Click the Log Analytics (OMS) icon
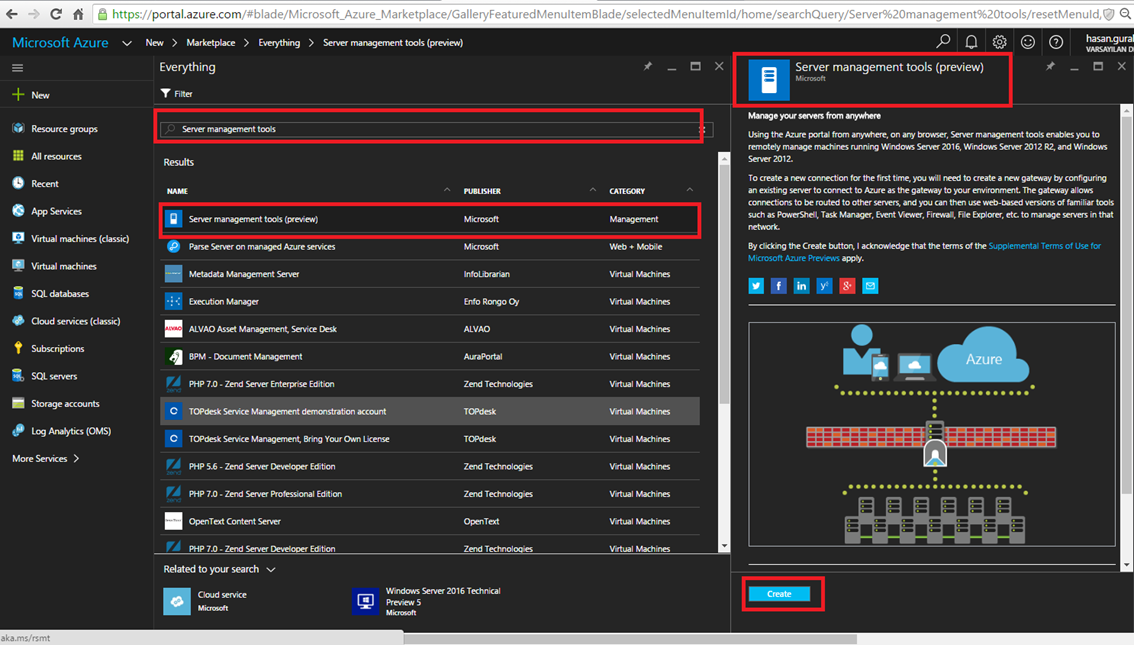This screenshot has width=1134, height=645. pyautogui.click(x=18, y=431)
